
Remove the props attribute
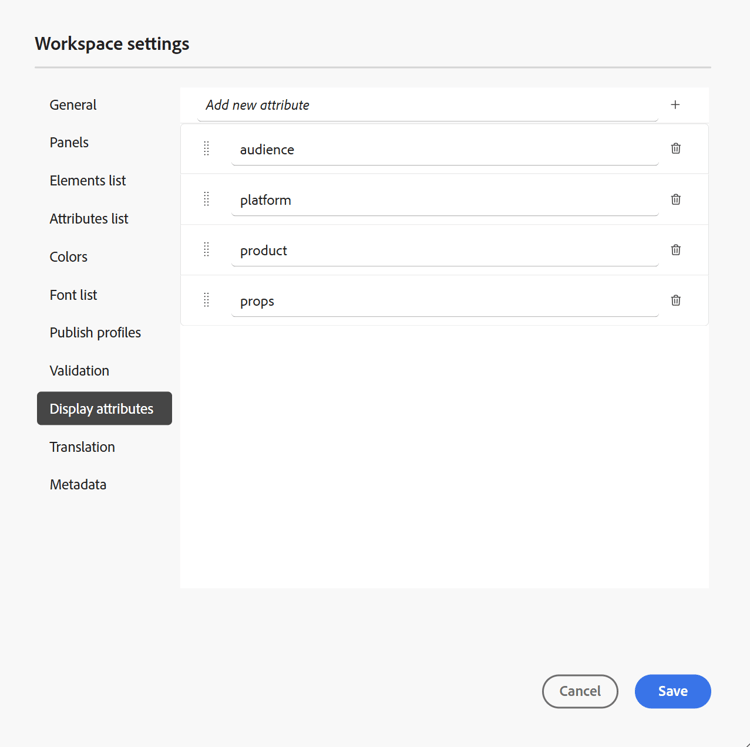coord(676,300)
